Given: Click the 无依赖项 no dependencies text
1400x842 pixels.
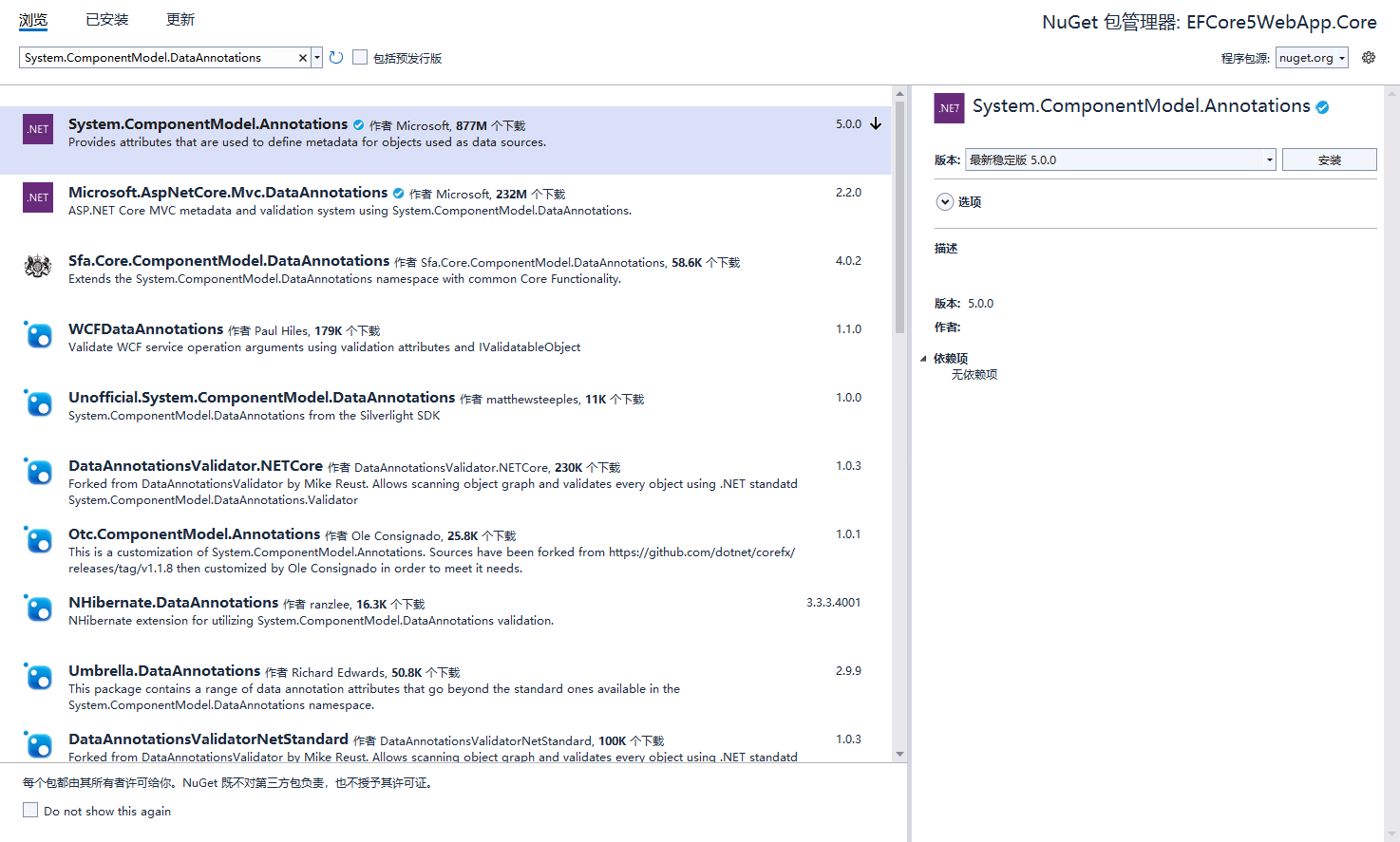Looking at the screenshot, I should coord(974,375).
